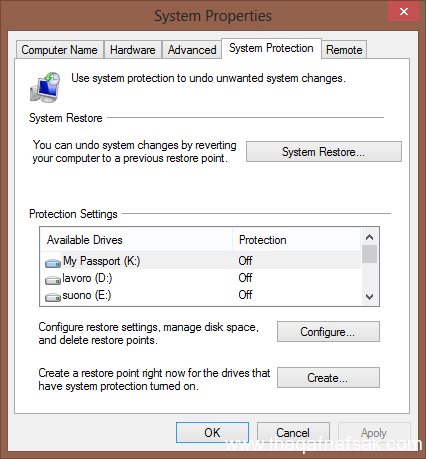Click Create... to make a restore point
Screen dimensions: 426x459
[328, 378]
